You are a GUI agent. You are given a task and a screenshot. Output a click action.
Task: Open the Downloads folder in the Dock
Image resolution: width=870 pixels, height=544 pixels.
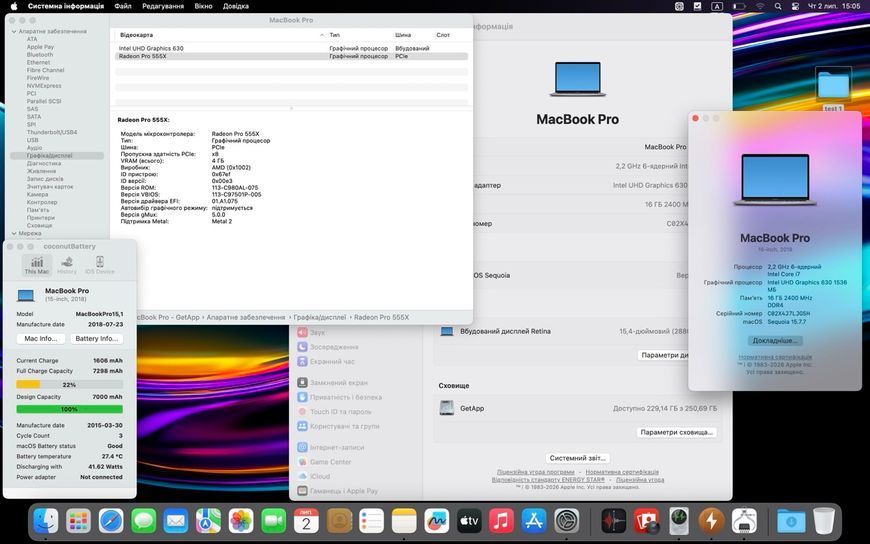791,521
